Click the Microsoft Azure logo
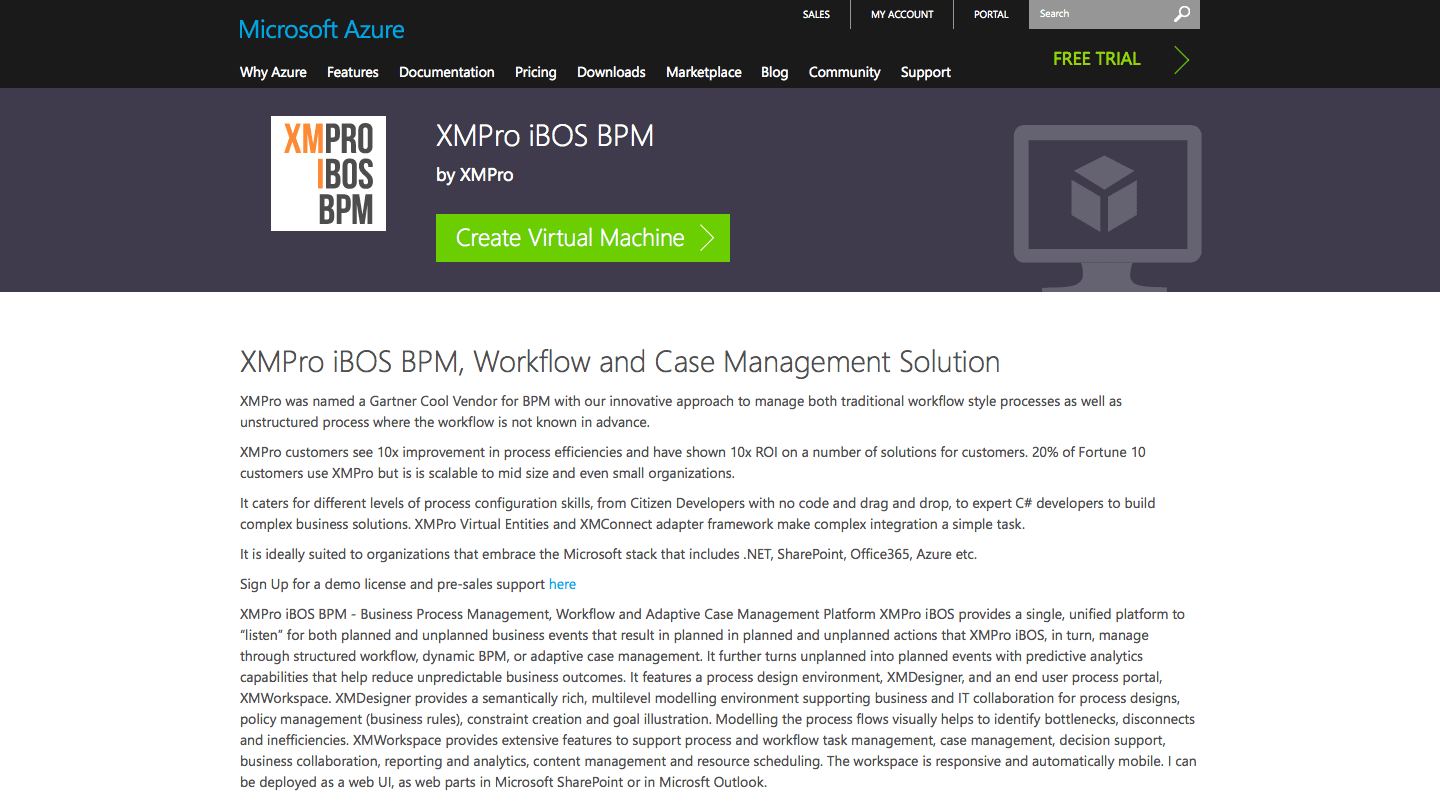 322,29
